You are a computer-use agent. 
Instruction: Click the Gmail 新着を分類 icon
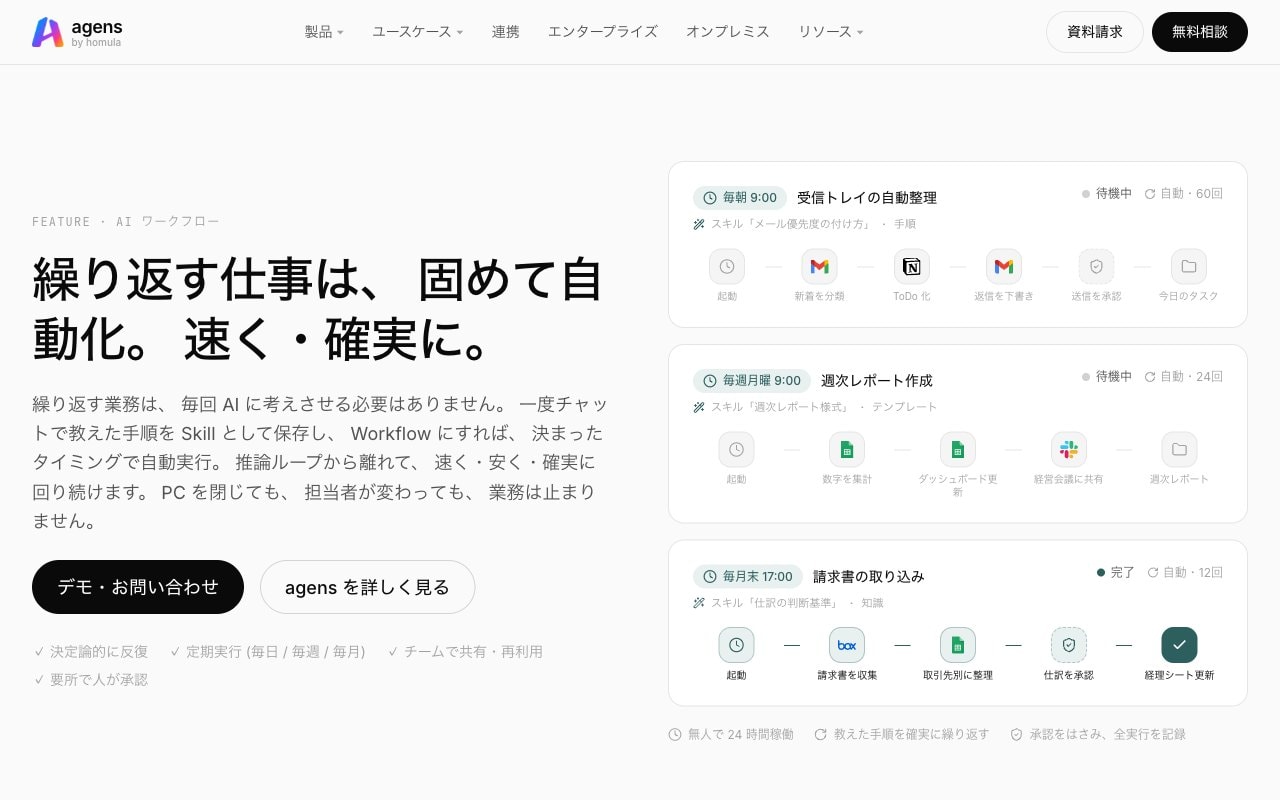[x=819, y=267]
